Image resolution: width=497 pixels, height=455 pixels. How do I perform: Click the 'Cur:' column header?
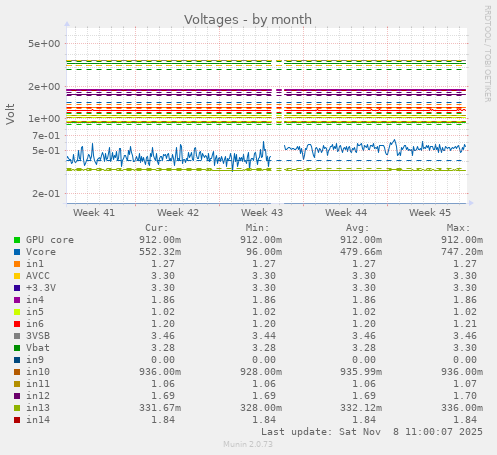click(x=157, y=228)
